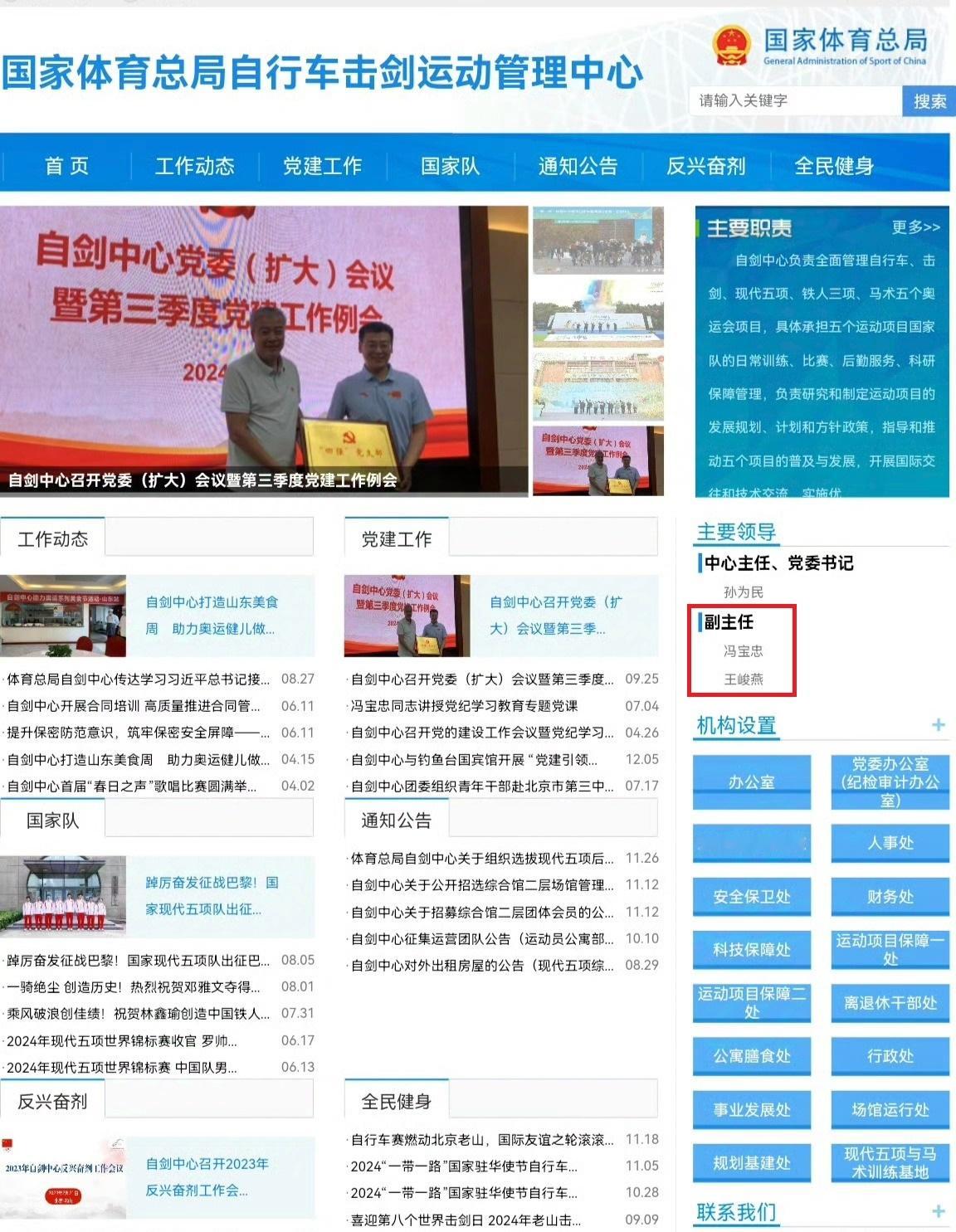The image size is (956, 1232).
Task: Open 党建工作 section tab heading
Action: pos(397,539)
